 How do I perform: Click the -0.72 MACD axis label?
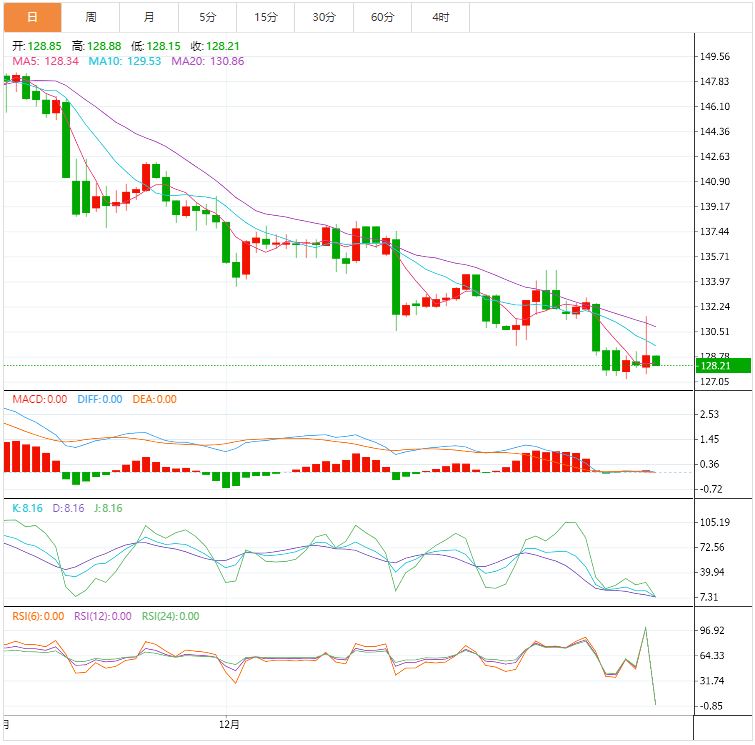(x=711, y=489)
